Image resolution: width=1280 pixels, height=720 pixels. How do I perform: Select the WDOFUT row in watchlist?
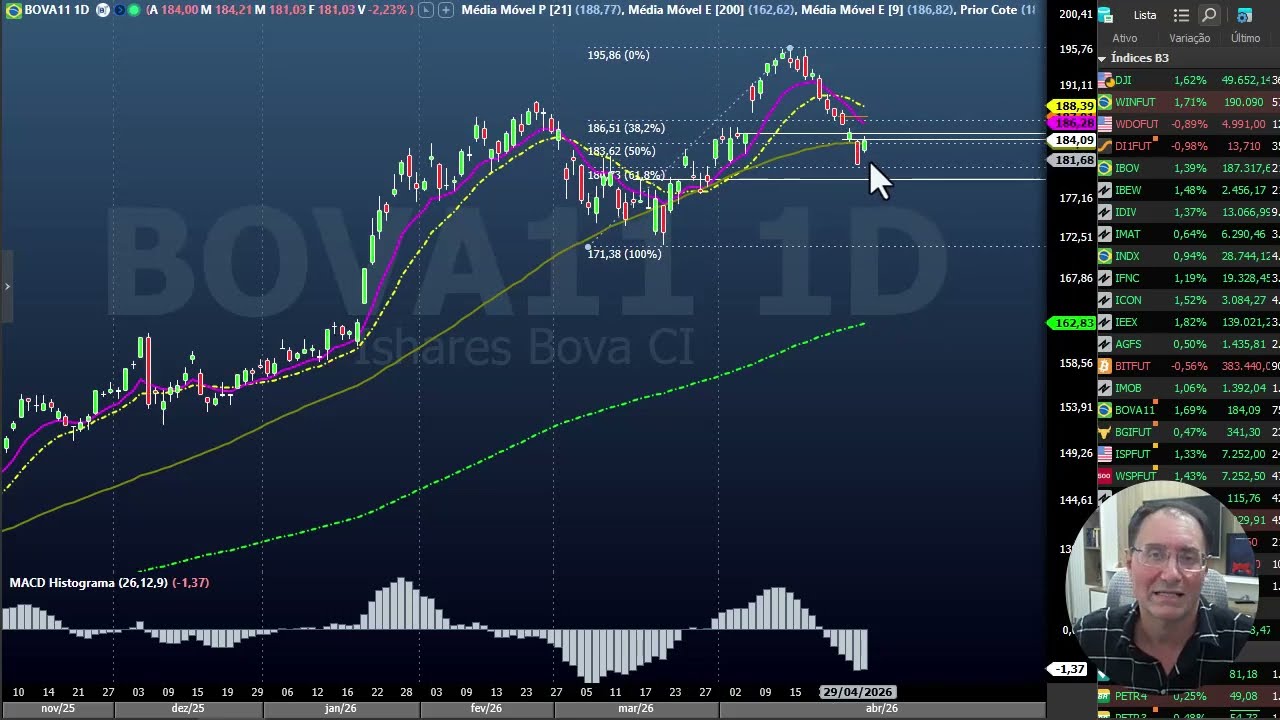point(1188,124)
